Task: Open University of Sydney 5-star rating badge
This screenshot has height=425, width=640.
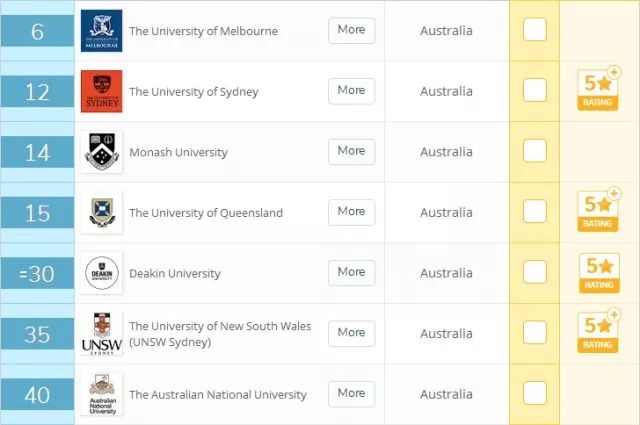Action: pos(599,90)
